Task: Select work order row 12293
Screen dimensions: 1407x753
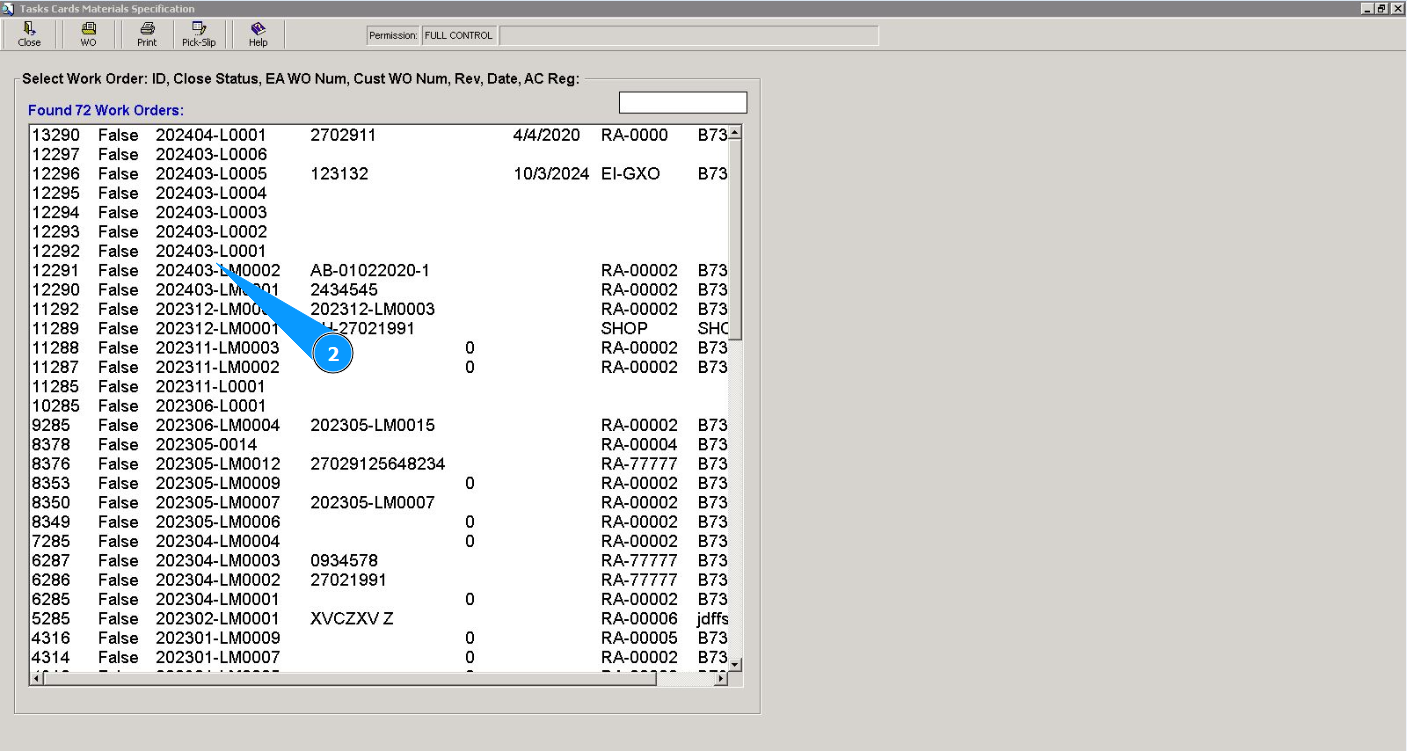Action: tap(379, 232)
